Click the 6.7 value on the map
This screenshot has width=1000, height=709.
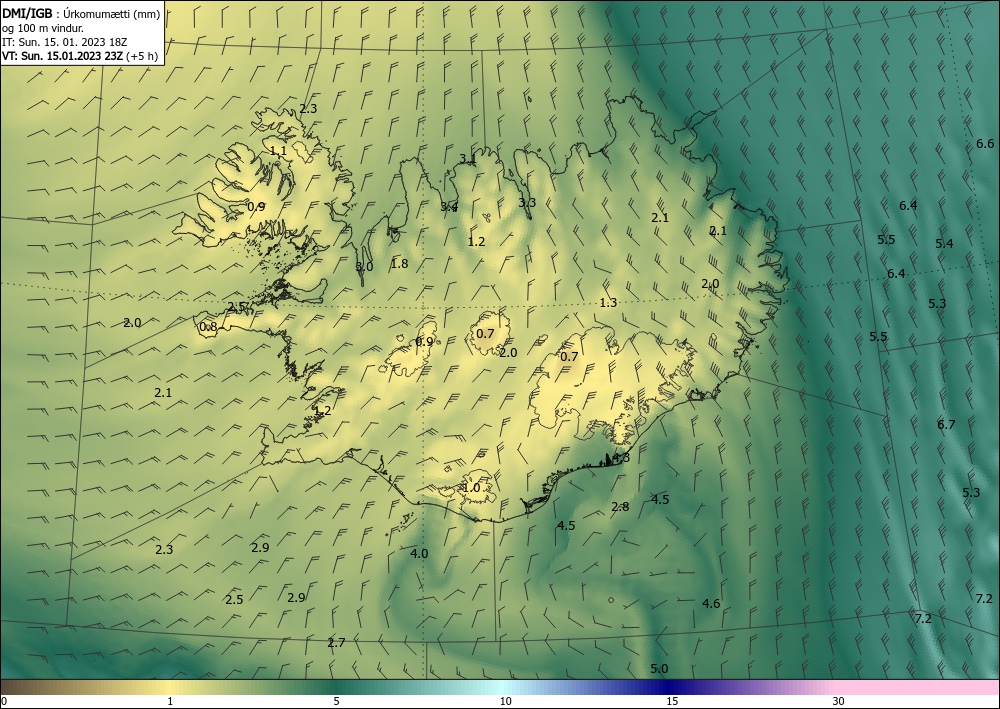946,424
